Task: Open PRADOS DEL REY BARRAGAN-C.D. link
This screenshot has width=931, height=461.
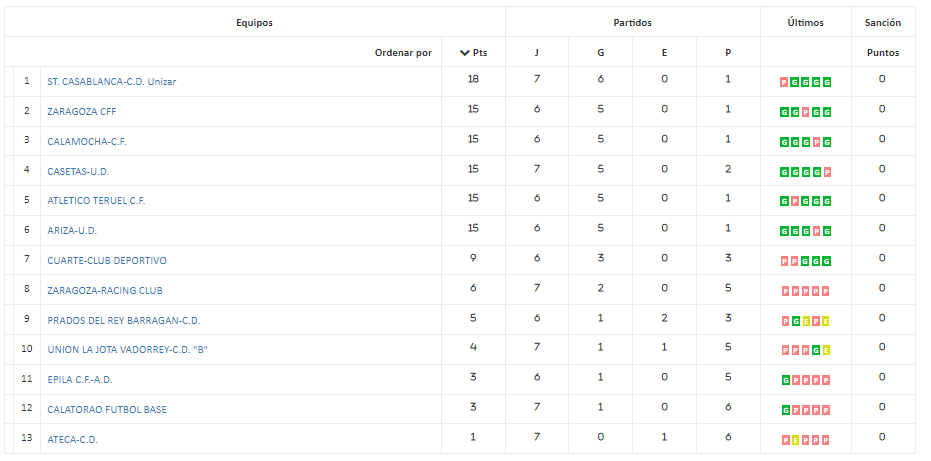Action: [x=124, y=321]
